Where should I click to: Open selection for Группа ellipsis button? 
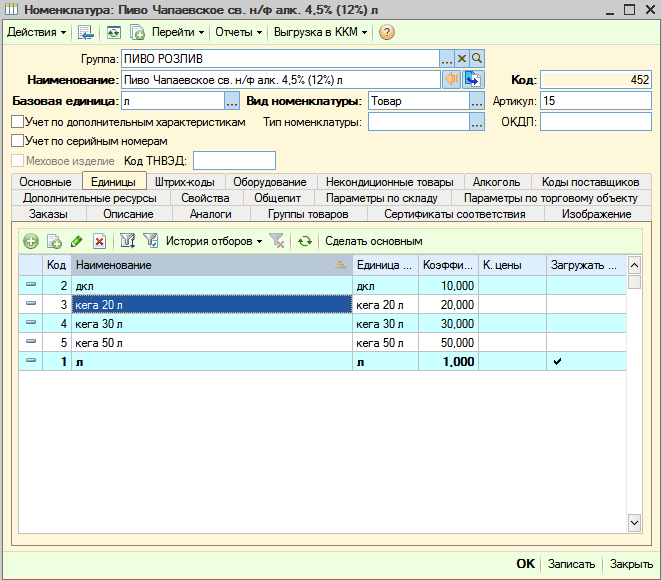pos(447,59)
